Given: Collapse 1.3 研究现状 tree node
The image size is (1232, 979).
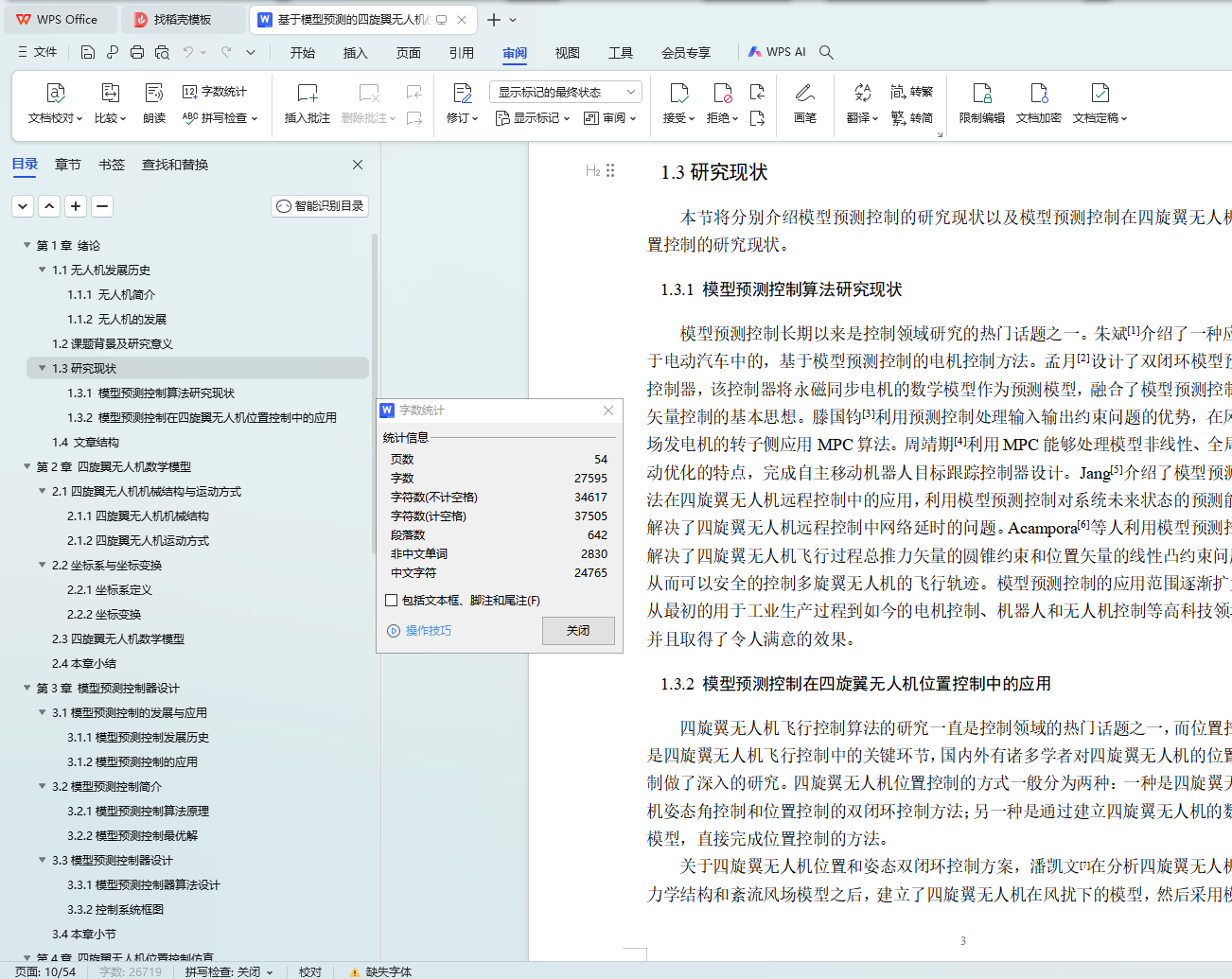Looking at the screenshot, I should [x=43, y=368].
